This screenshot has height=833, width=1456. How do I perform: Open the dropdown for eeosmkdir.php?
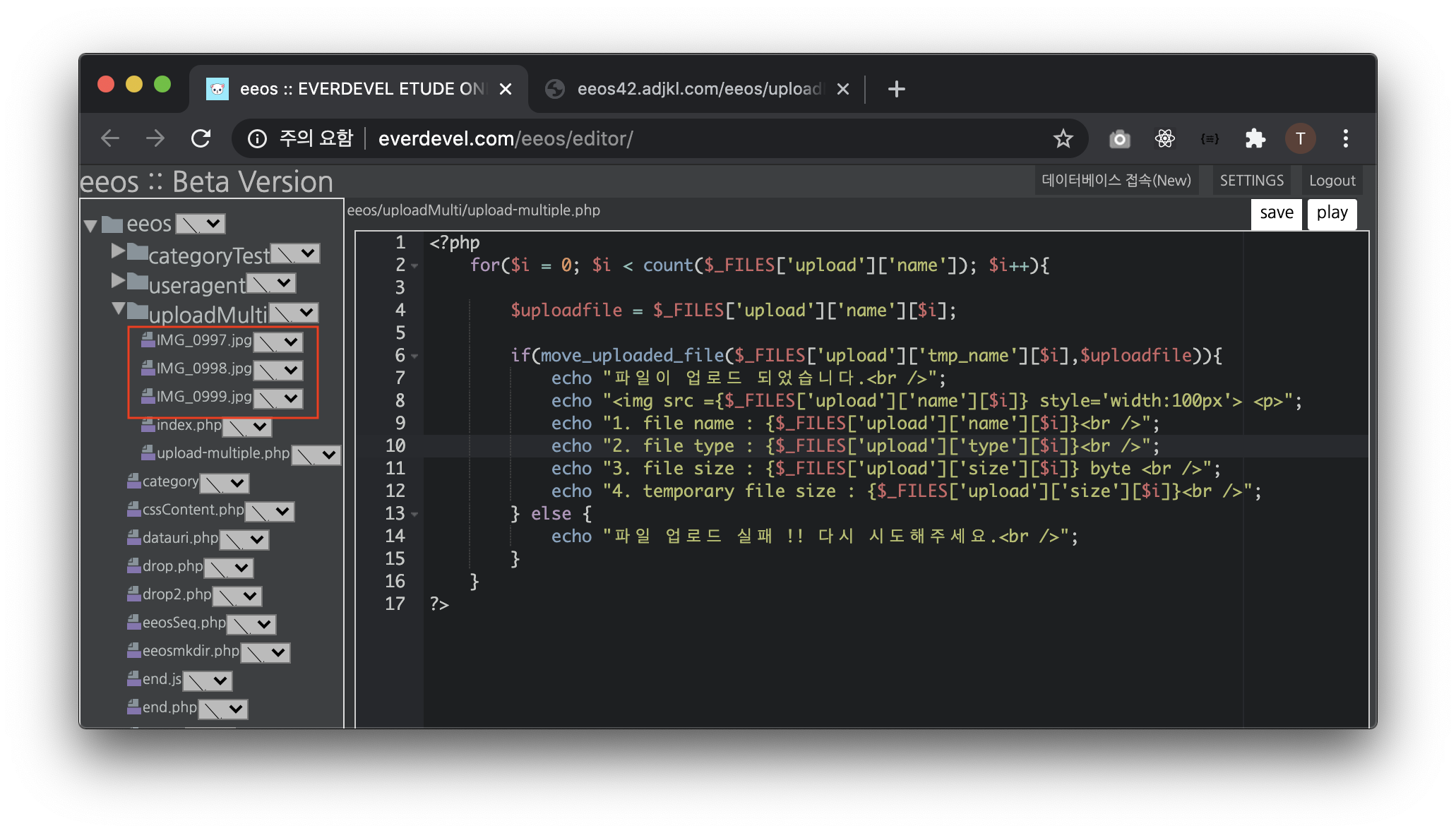[x=265, y=652]
